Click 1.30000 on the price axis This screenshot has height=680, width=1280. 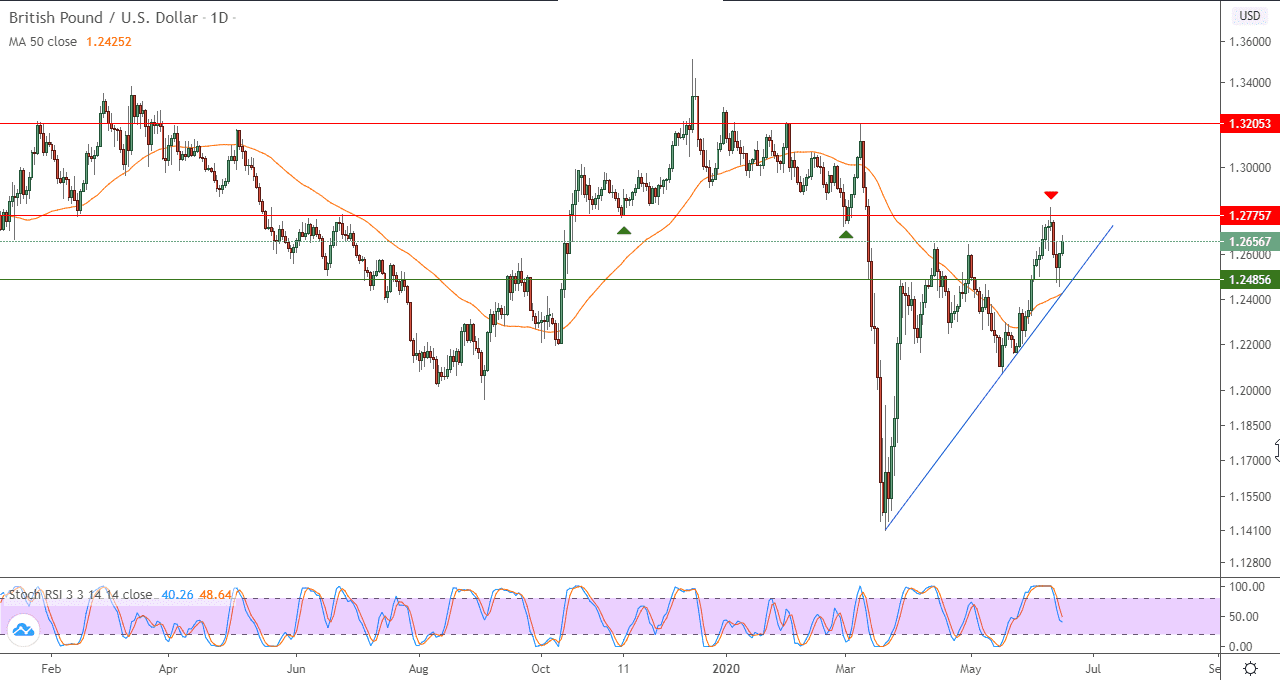click(1250, 168)
